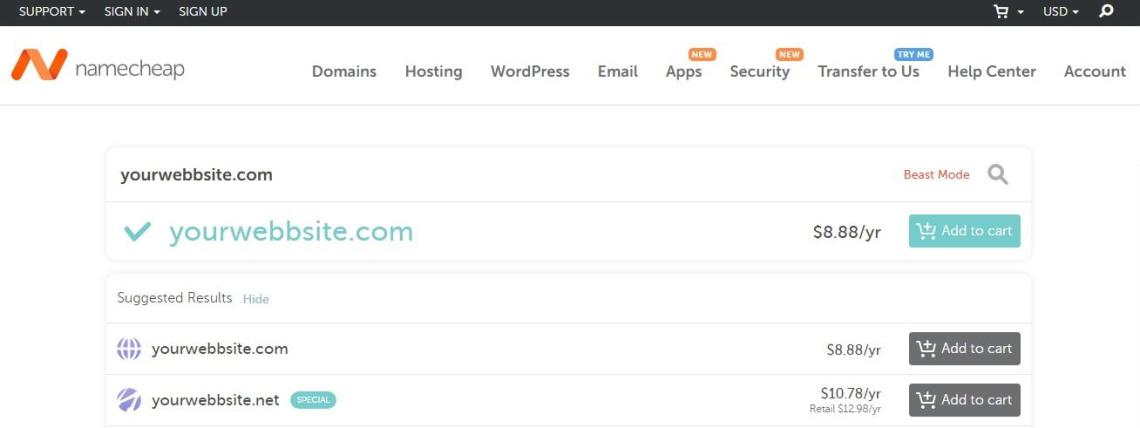The width and height of the screenshot is (1140, 428).
Task: Click the teal checkmark availability icon
Action: 137,231
